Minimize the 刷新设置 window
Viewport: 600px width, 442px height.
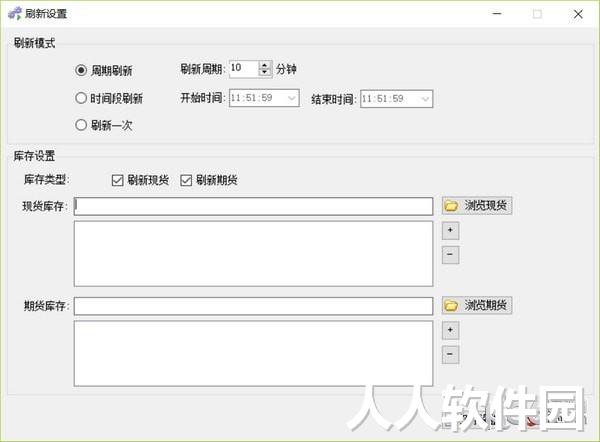pyautogui.click(x=497, y=14)
